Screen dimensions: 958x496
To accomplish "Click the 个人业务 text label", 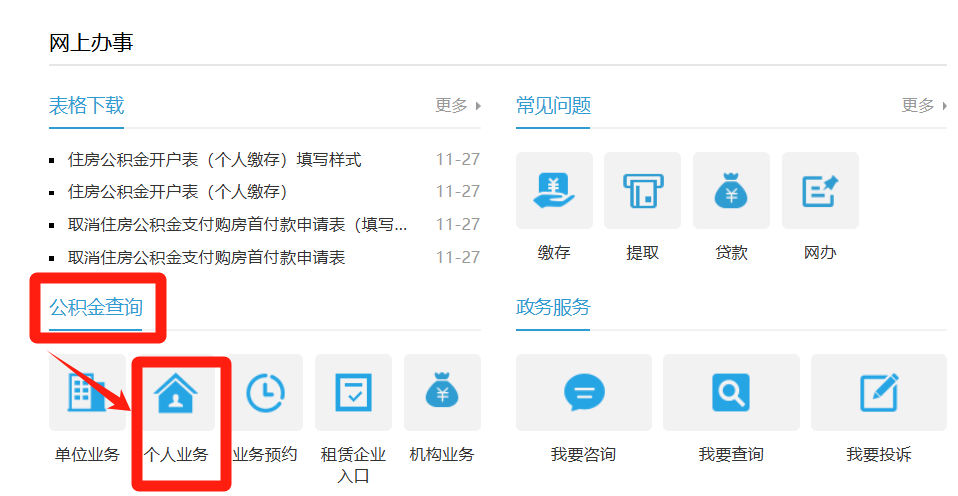I will [x=176, y=454].
